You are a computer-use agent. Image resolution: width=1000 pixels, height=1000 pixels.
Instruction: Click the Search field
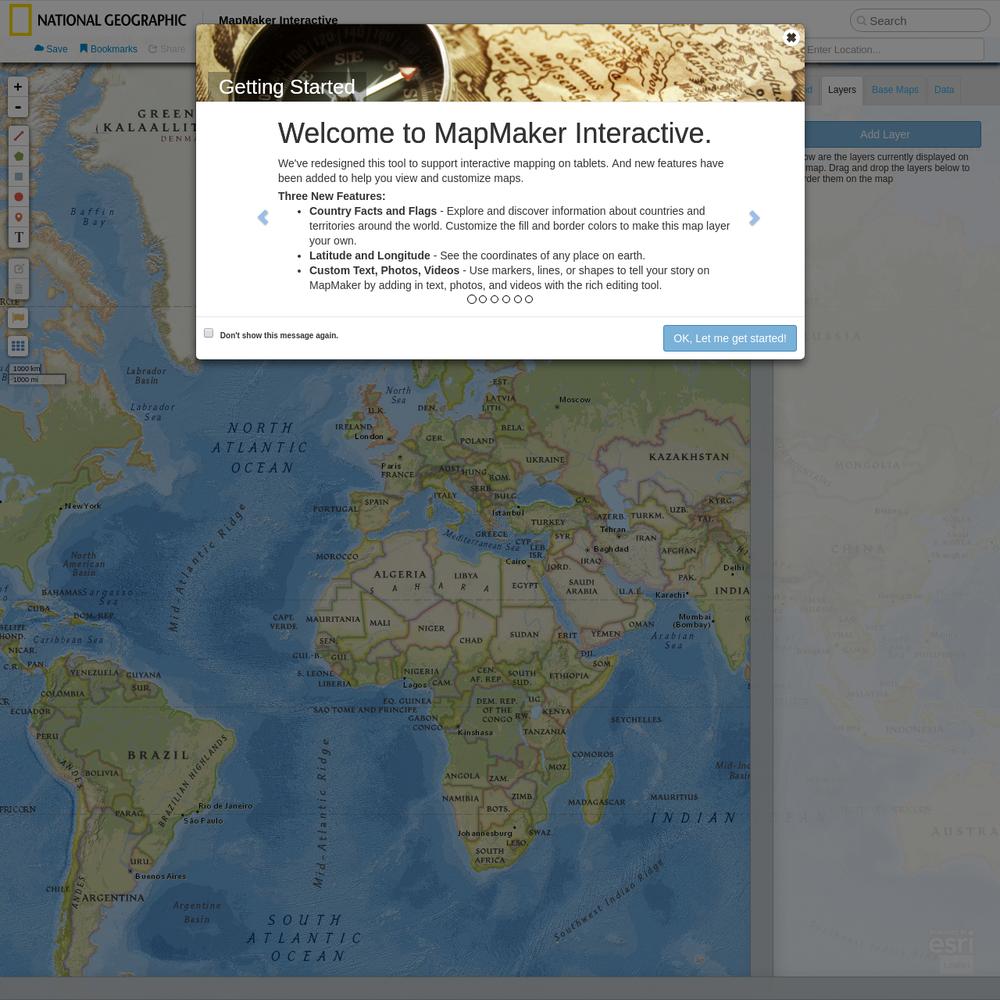(x=920, y=21)
